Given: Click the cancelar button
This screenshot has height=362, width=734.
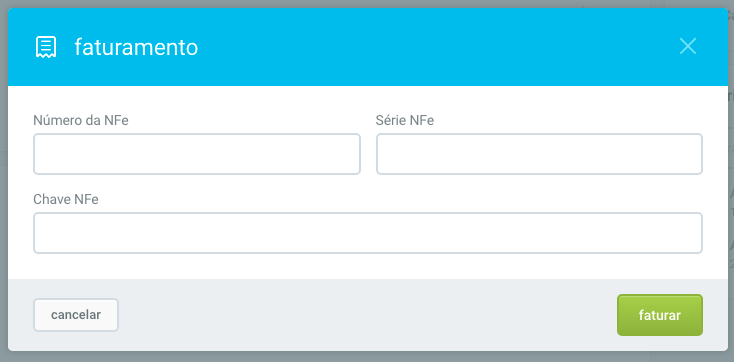Looking at the screenshot, I should coord(76,315).
